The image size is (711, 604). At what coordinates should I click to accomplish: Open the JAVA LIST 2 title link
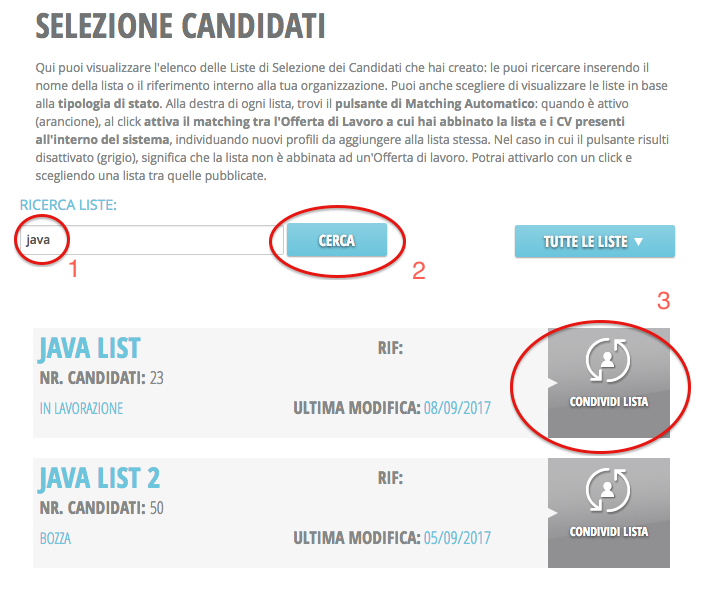pos(99,478)
